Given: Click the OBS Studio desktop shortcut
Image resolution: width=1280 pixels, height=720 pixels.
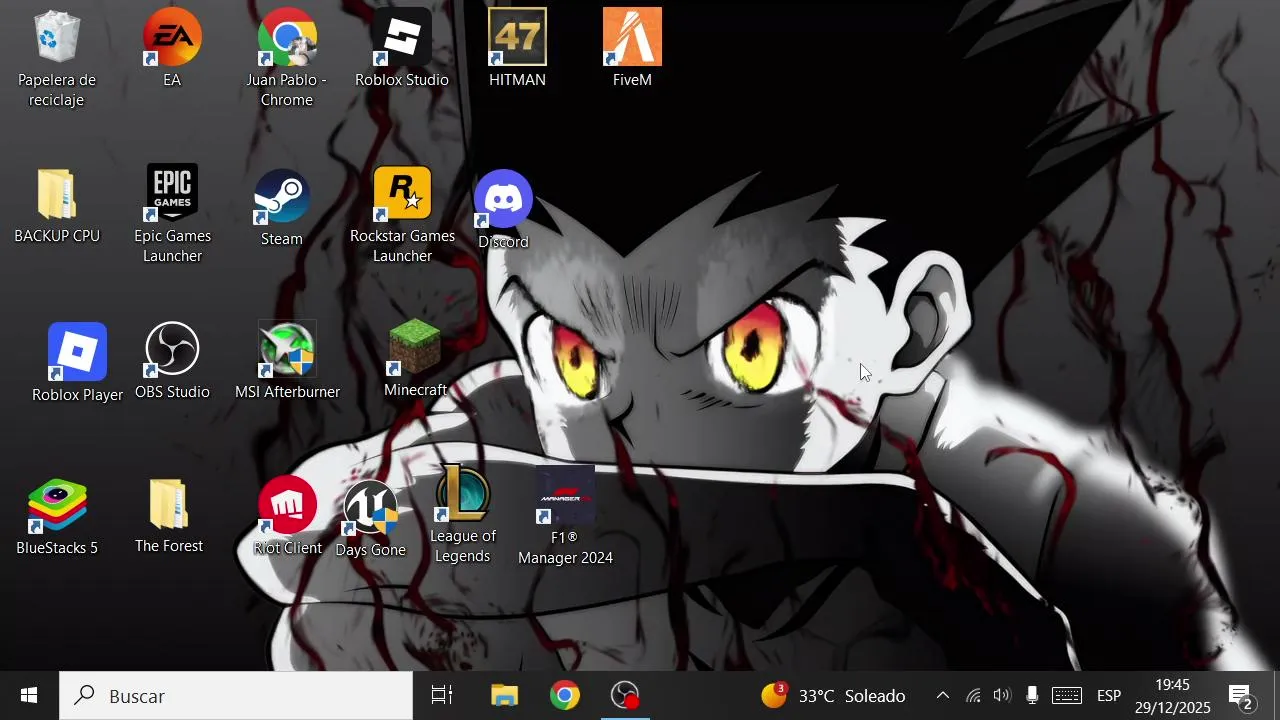Looking at the screenshot, I should (x=172, y=362).
